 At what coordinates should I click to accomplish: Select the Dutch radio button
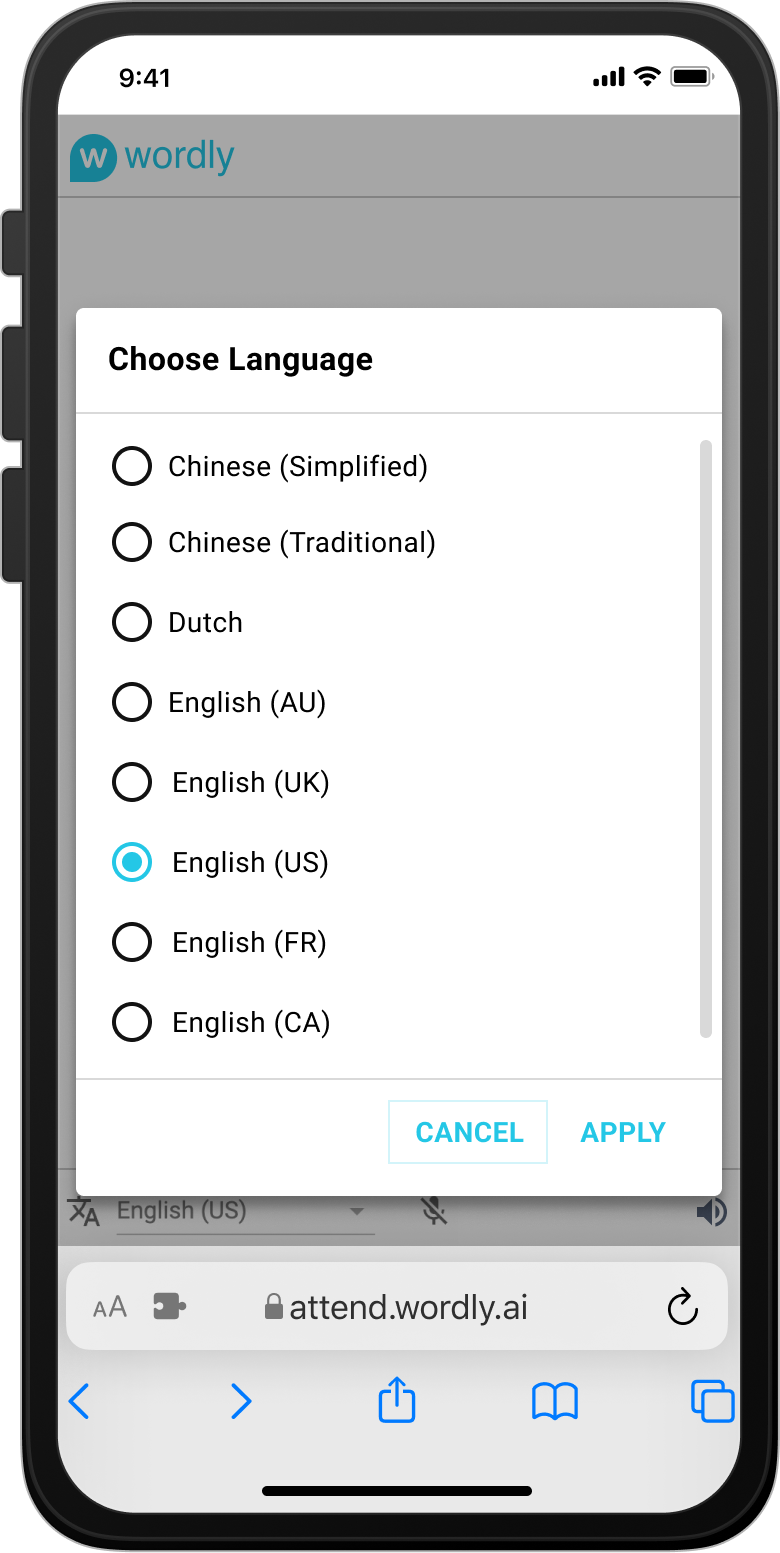[131, 622]
